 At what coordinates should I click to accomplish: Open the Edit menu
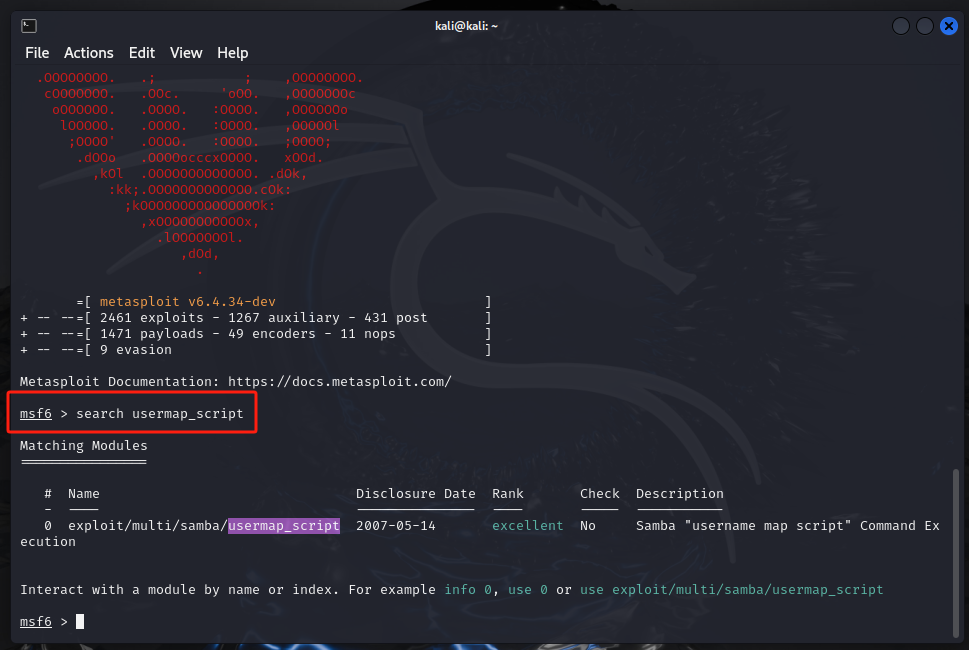pyautogui.click(x=142, y=53)
